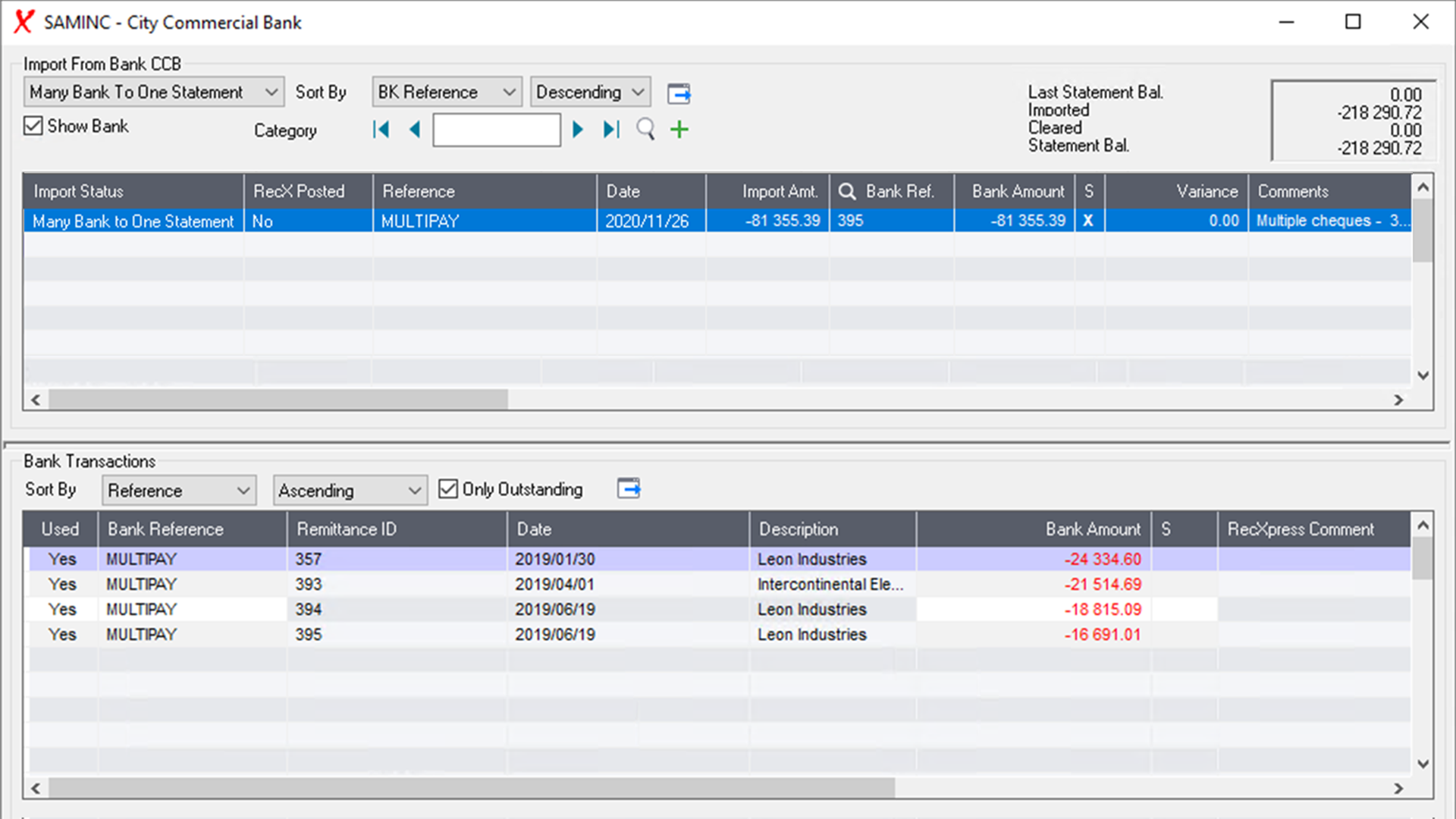The height and width of the screenshot is (819, 1456).
Task: Uncheck the Show Bank checkbox
Action: (x=33, y=125)
